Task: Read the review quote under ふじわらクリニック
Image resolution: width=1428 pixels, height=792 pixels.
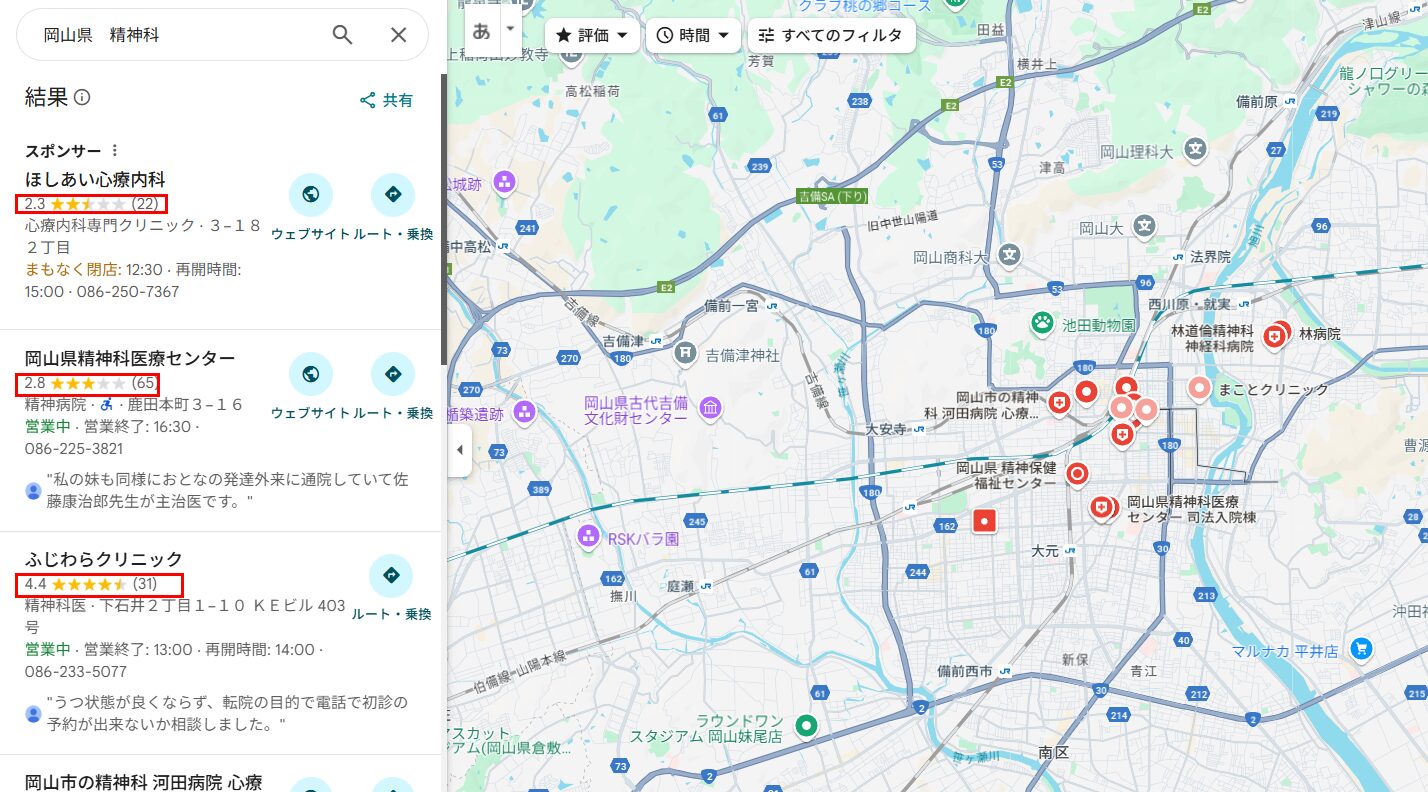Action: tap(228, 713)
